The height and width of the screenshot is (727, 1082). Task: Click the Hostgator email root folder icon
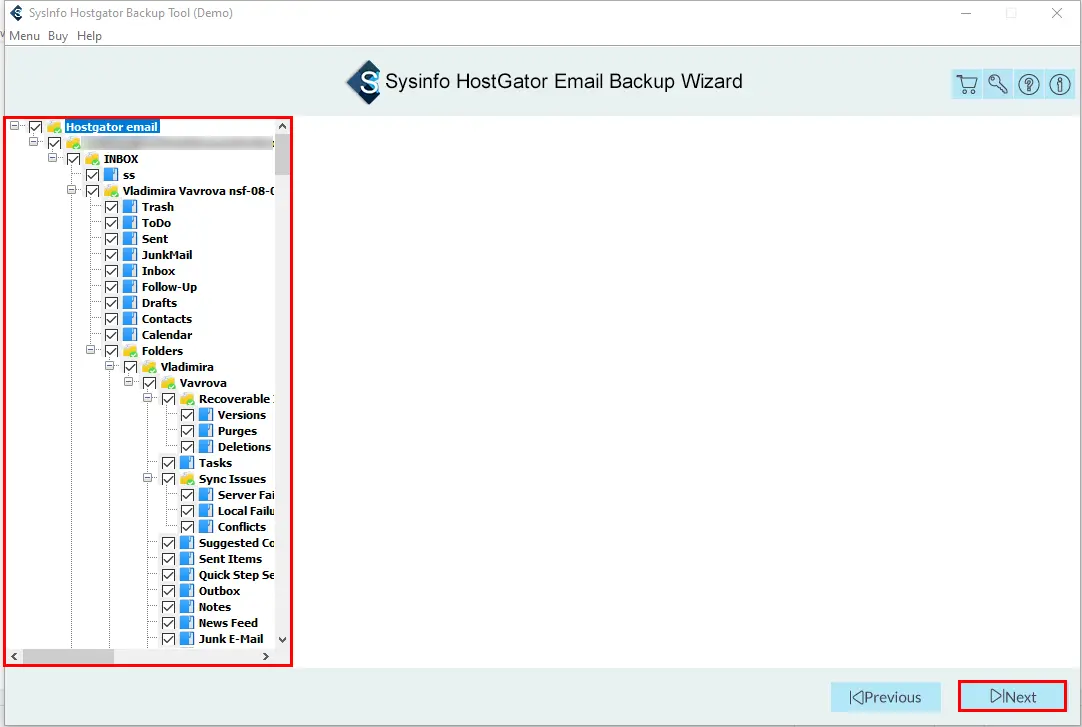pos(55,127)
